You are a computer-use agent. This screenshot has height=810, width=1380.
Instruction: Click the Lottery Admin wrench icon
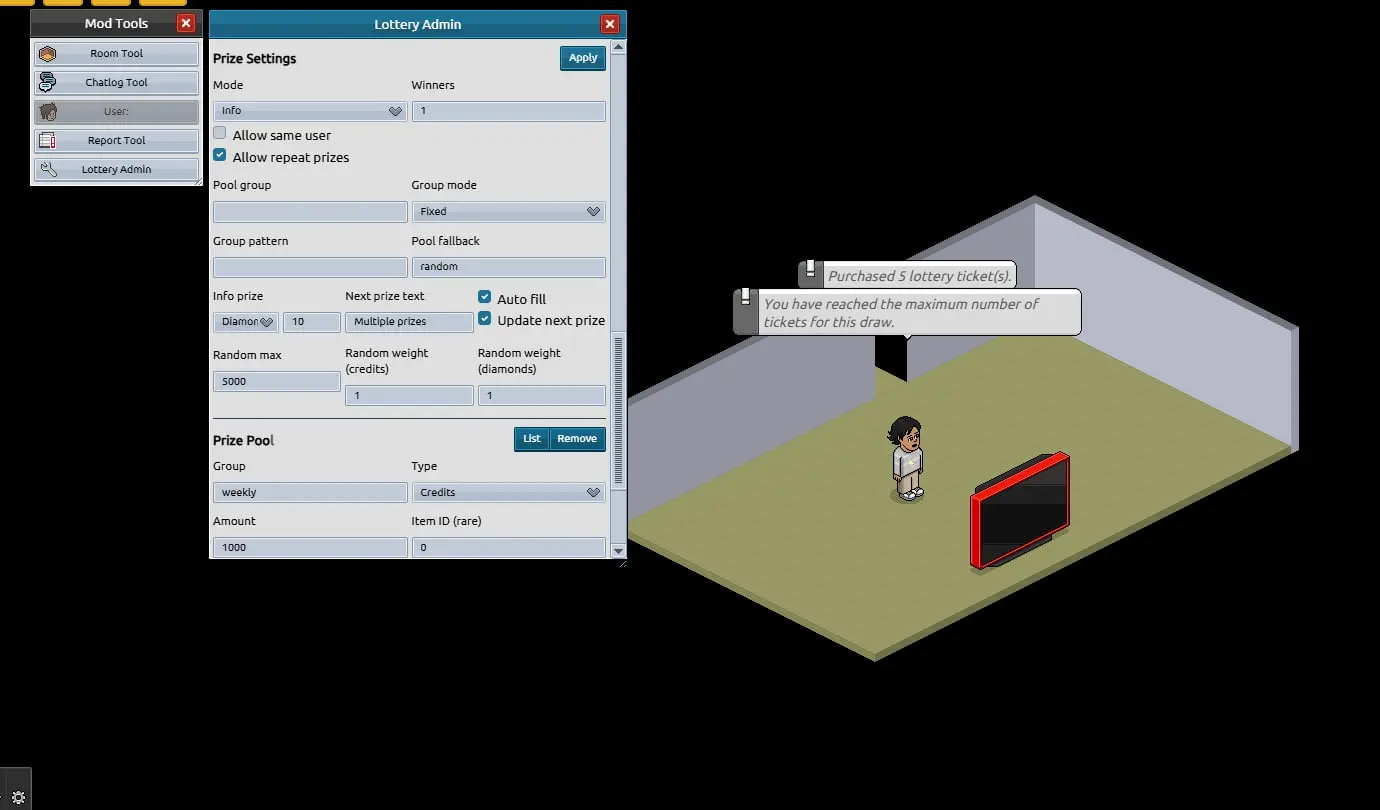(x=47, y=170)
